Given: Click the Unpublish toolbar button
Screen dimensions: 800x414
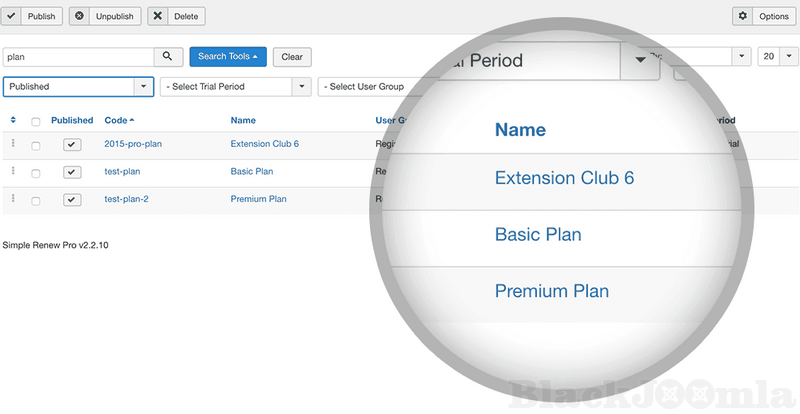Looking at the screenshot, I should [x=105, y=16].
